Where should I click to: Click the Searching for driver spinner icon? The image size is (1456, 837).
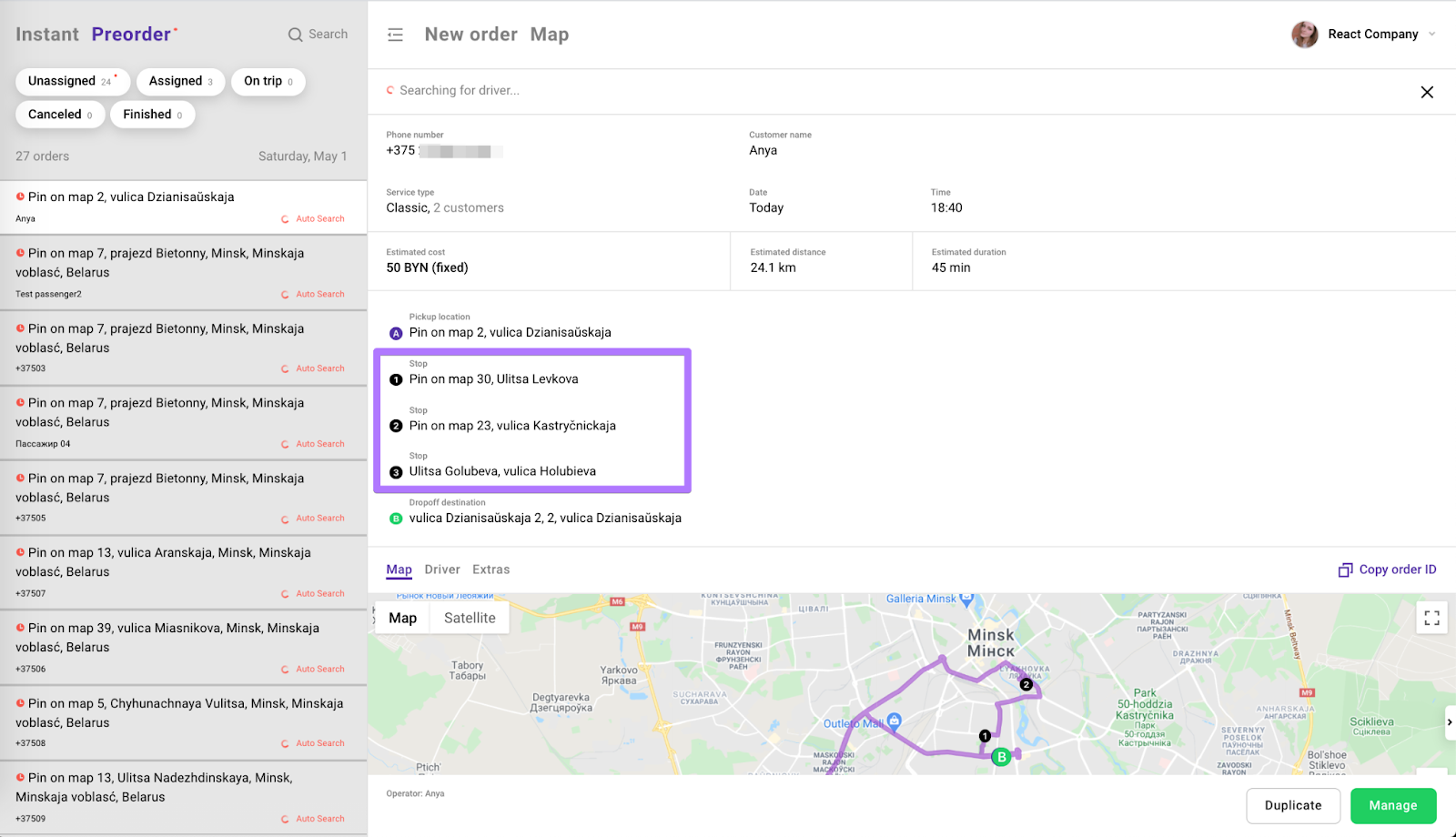(390, 90)
